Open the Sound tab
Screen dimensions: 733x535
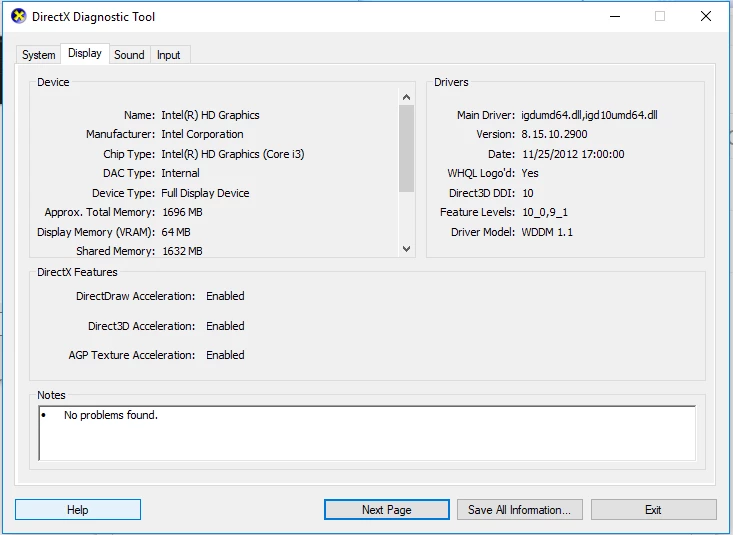point(129,55)
